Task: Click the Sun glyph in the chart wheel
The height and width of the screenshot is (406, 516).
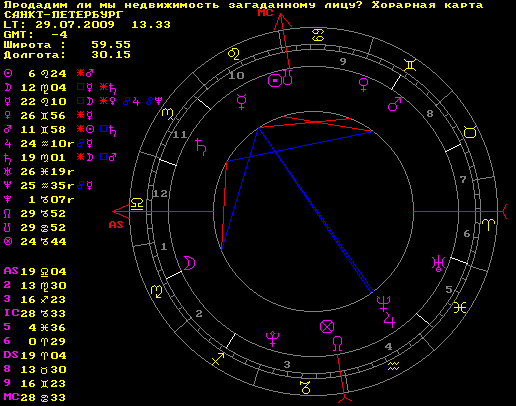Action: click(x=275, y=81)
